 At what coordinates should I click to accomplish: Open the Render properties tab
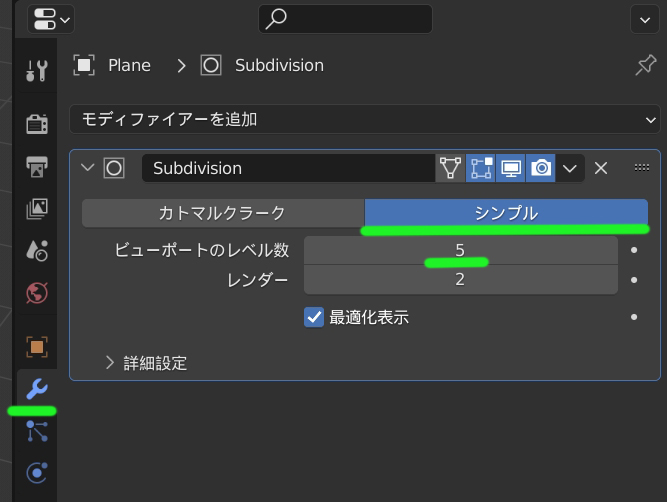point(37,124)
